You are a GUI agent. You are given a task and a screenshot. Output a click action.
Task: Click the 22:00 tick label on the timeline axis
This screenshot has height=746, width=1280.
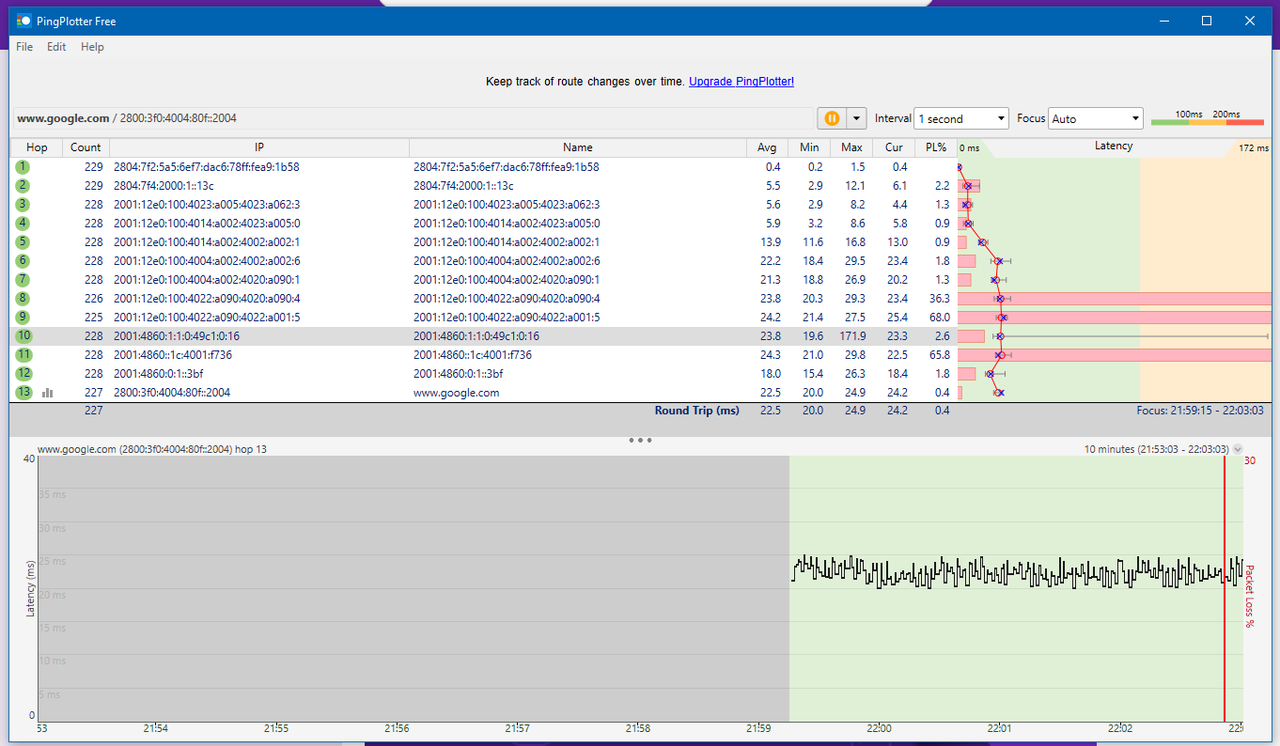tap(879, 729)
